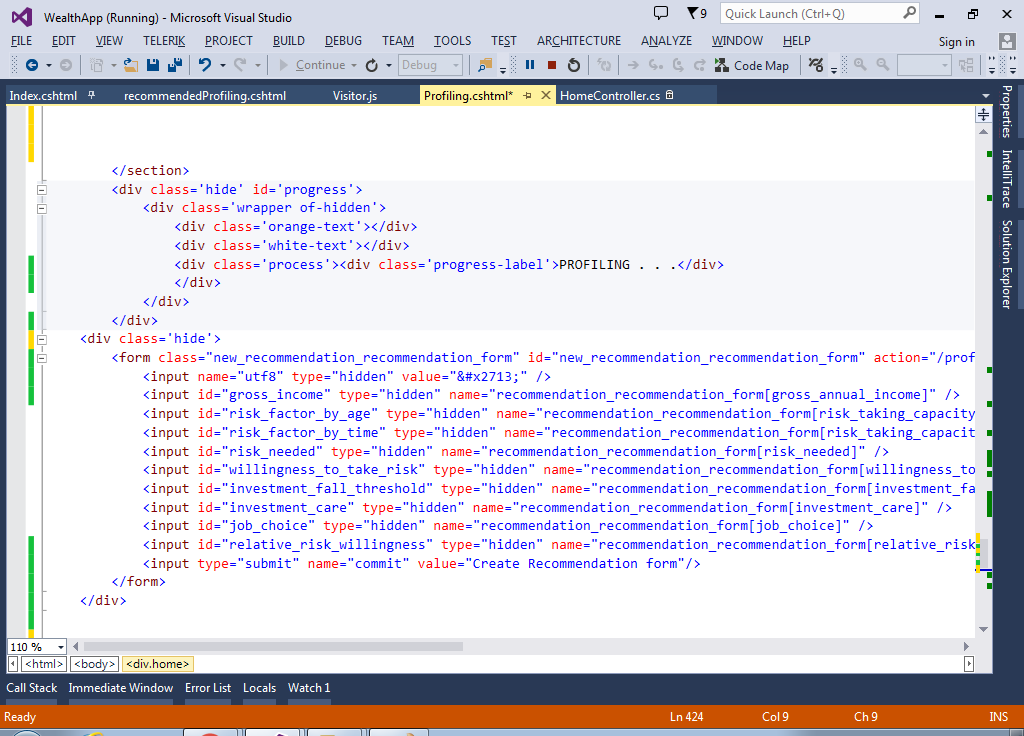Open the IntelliTrace side panel
Screen dimensions: 1024x736
(x=1006, y=179)
